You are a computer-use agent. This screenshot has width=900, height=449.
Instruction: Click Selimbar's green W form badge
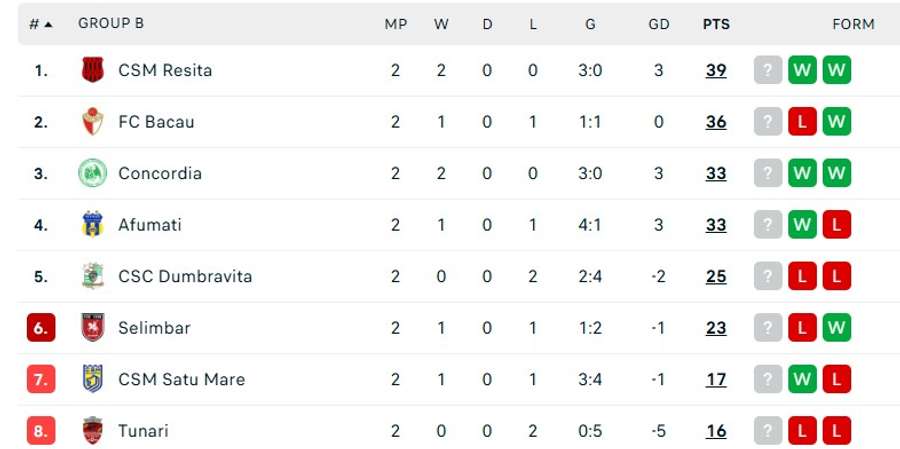click(x=836, y=328)
